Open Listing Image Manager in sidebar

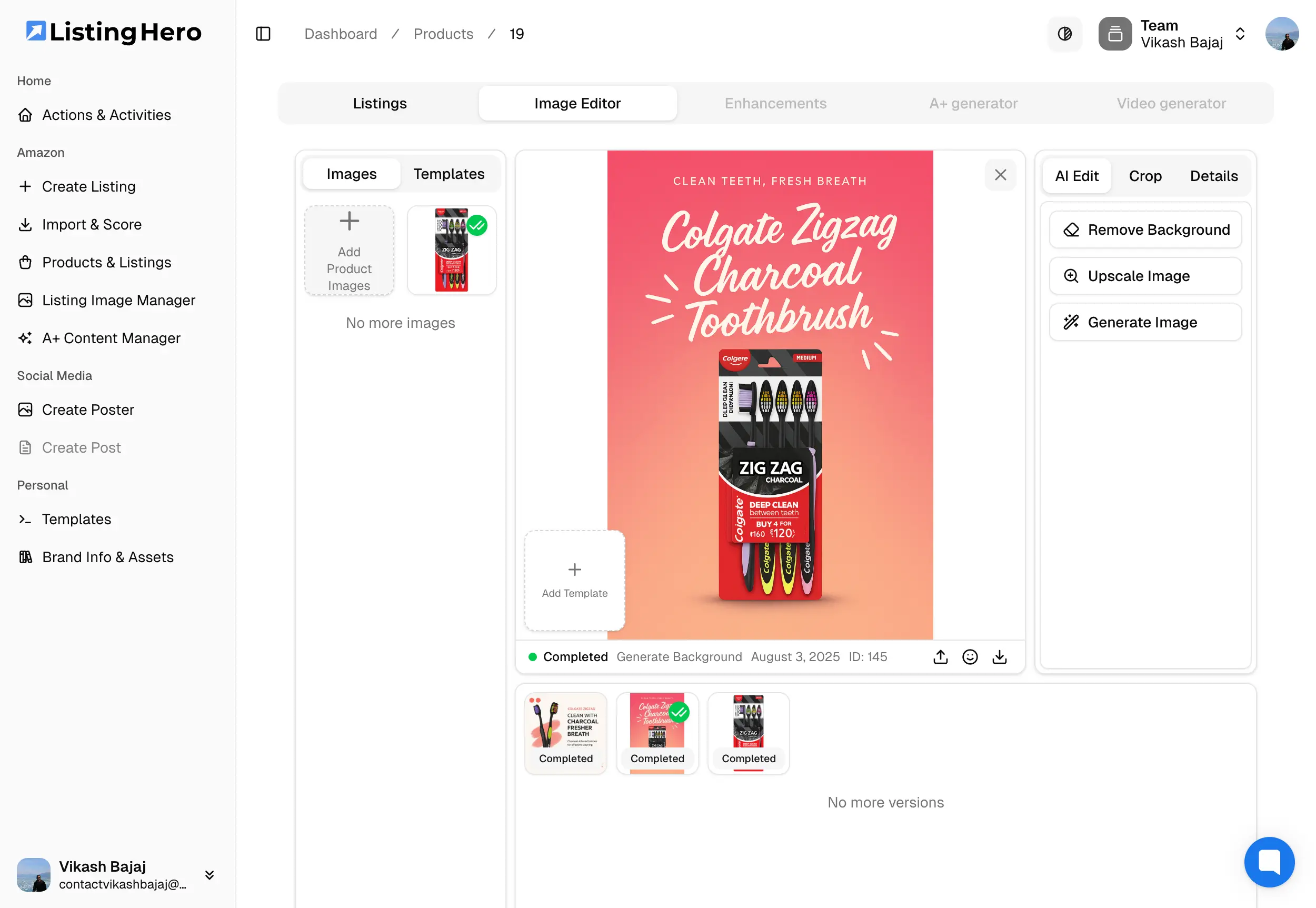point(118,301)
